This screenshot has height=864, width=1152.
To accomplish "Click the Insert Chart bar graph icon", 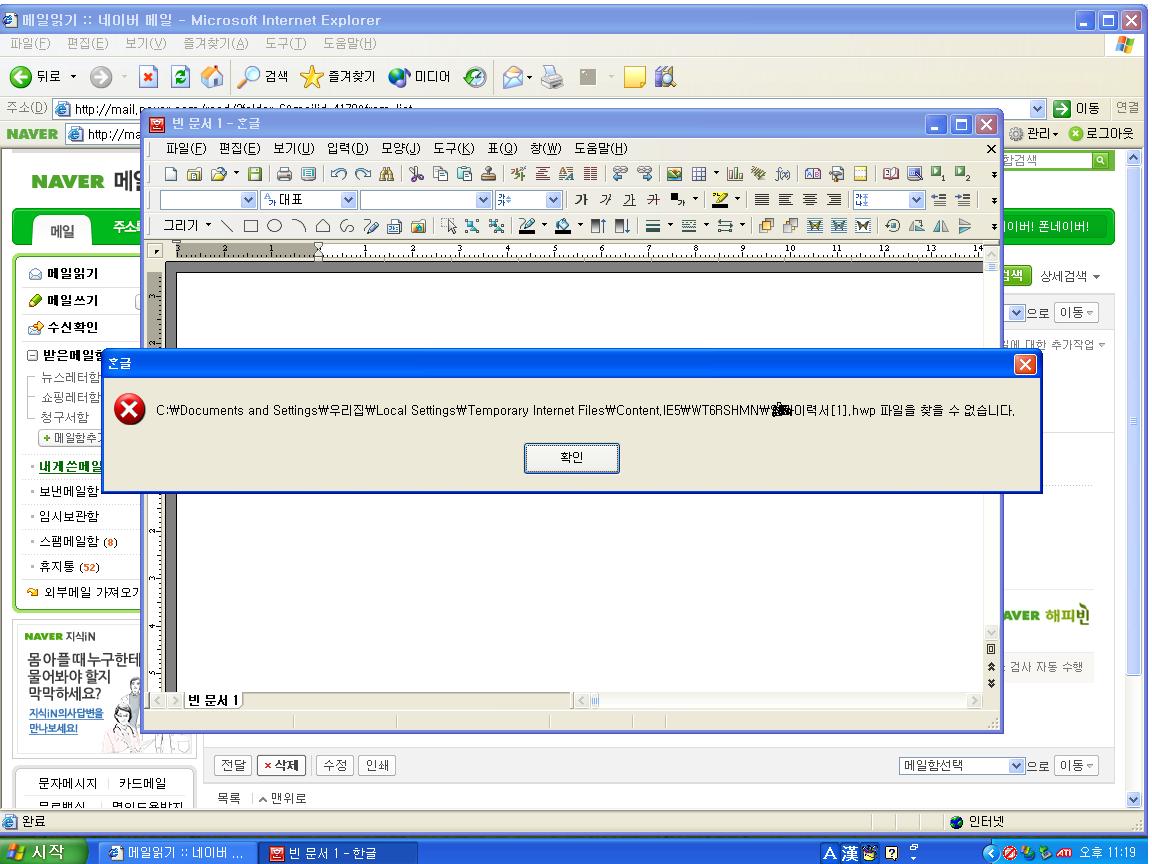I will click(735, 174).
